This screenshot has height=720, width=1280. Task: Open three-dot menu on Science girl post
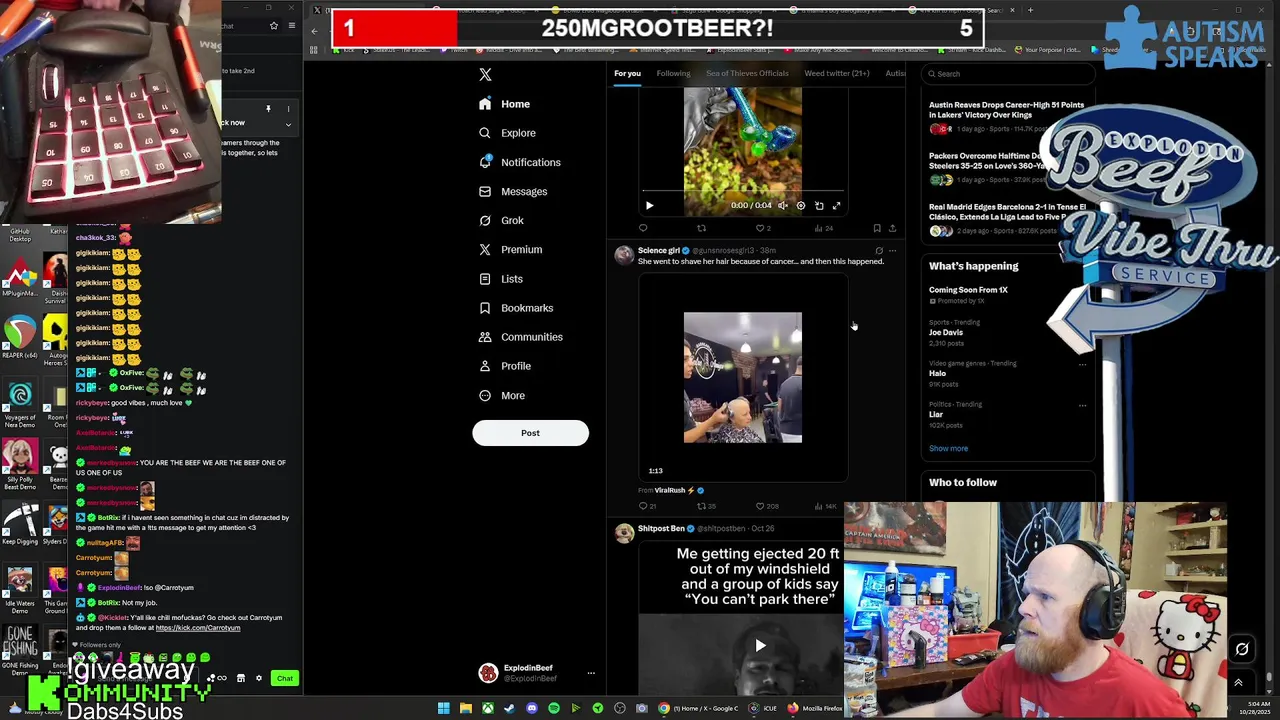click(x=892, y=251)
